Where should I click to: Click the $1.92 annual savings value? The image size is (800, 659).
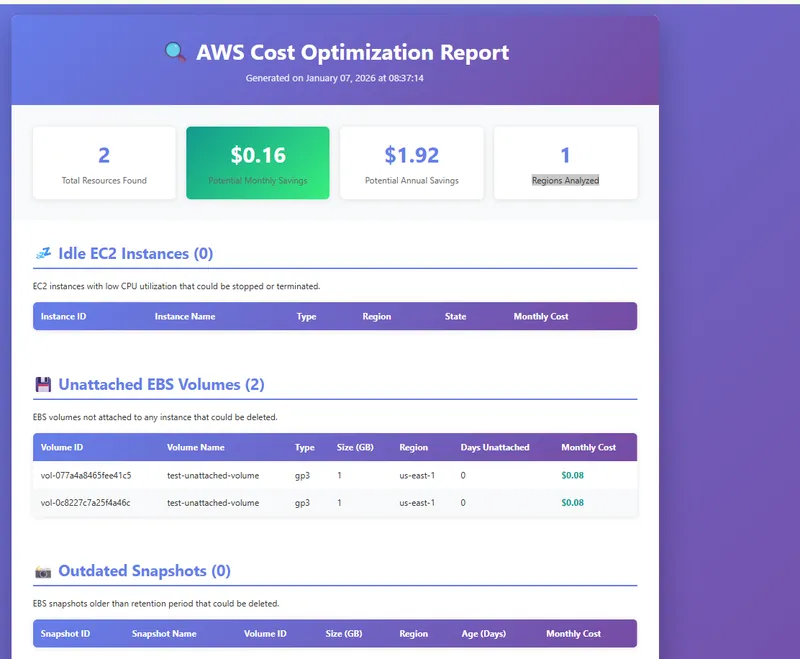pyautogui.click(x=412, y=155)
